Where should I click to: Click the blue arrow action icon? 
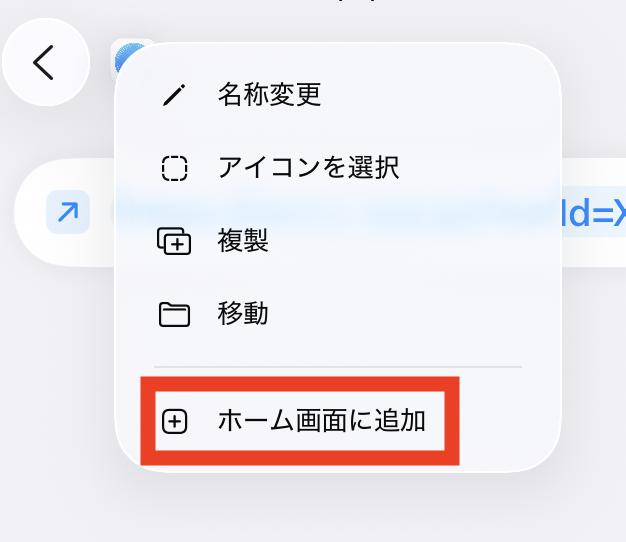point(68,212)
